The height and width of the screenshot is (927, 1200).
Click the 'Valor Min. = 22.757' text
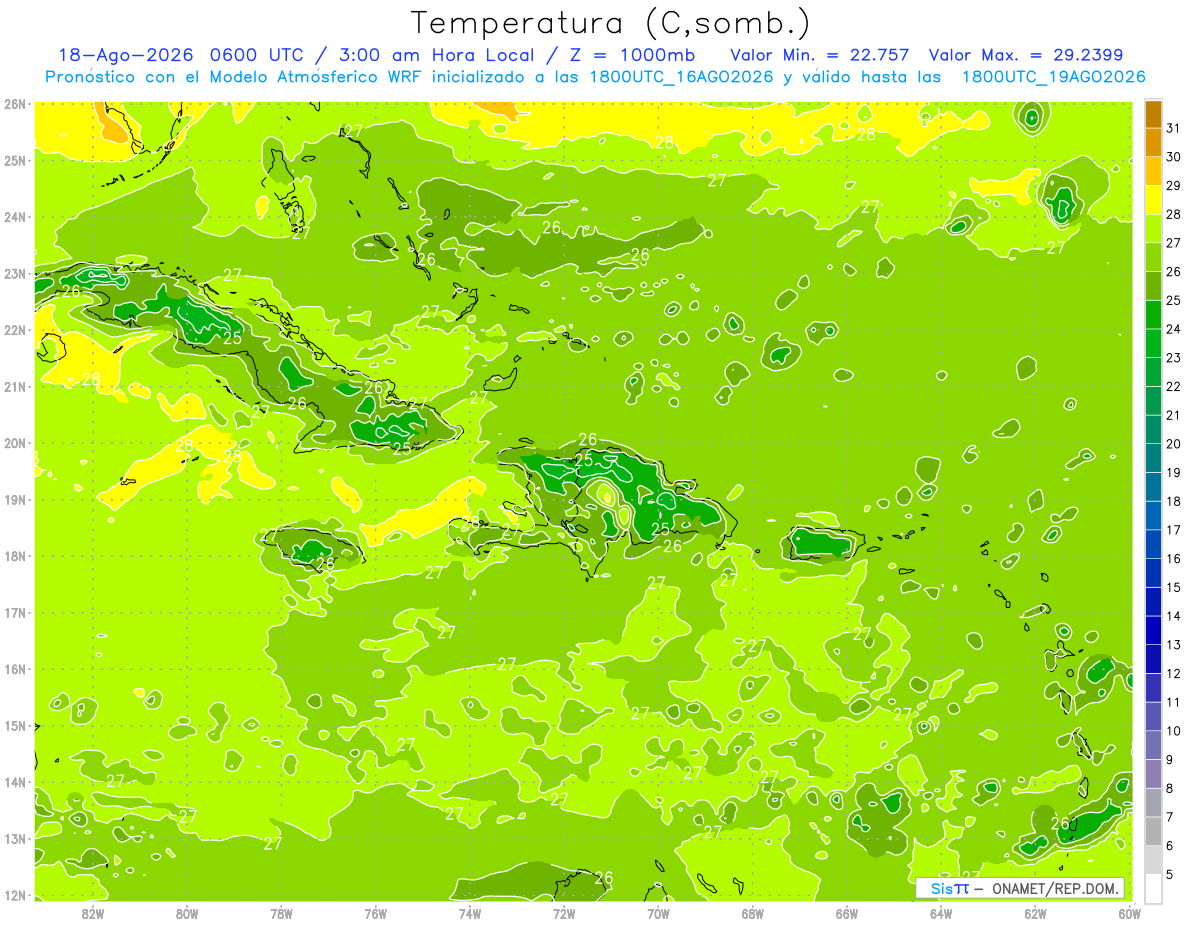point(820,56)
